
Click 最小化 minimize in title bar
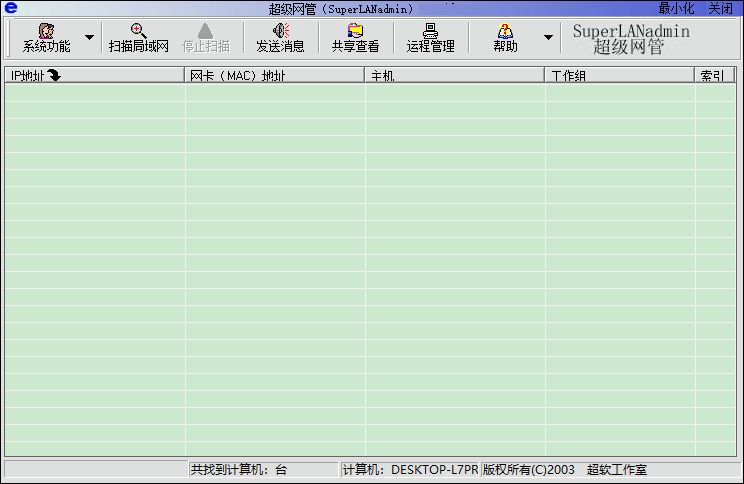676,8
